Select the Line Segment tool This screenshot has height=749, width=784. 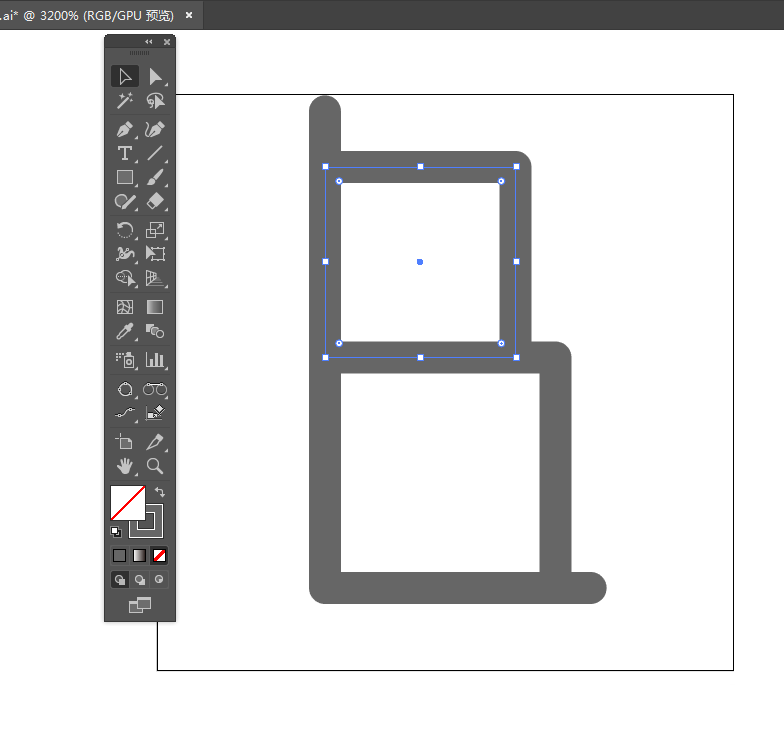[155, 153]
